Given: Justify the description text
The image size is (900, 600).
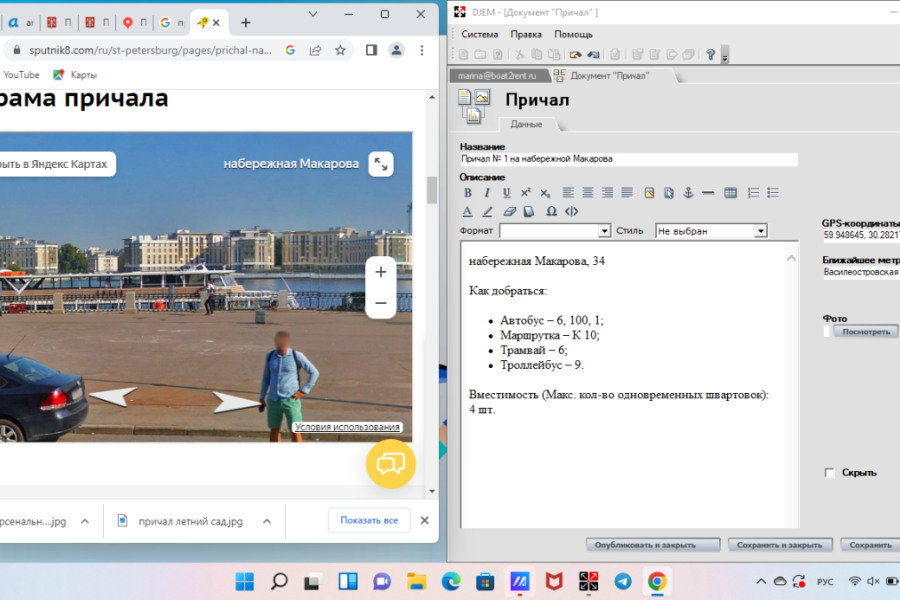Looking at the screenshot, I should (627, 193).
